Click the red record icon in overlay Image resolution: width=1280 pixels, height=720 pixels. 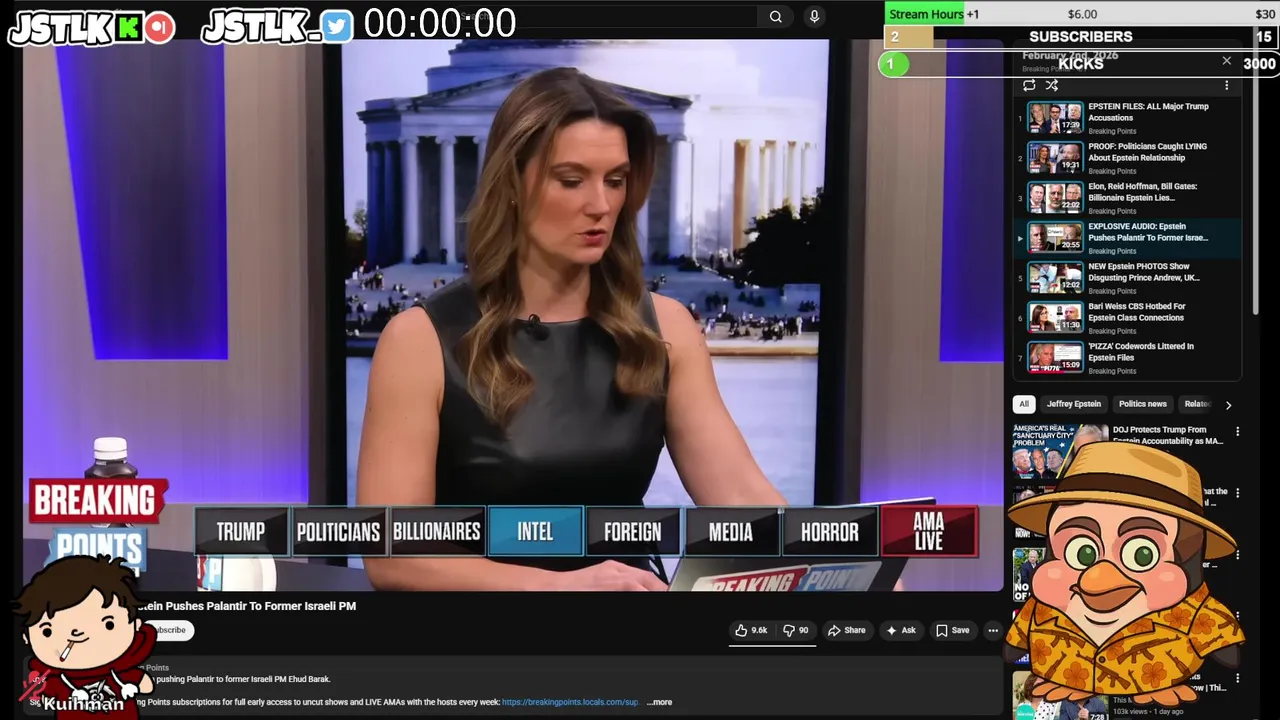(x=159, y=27)
